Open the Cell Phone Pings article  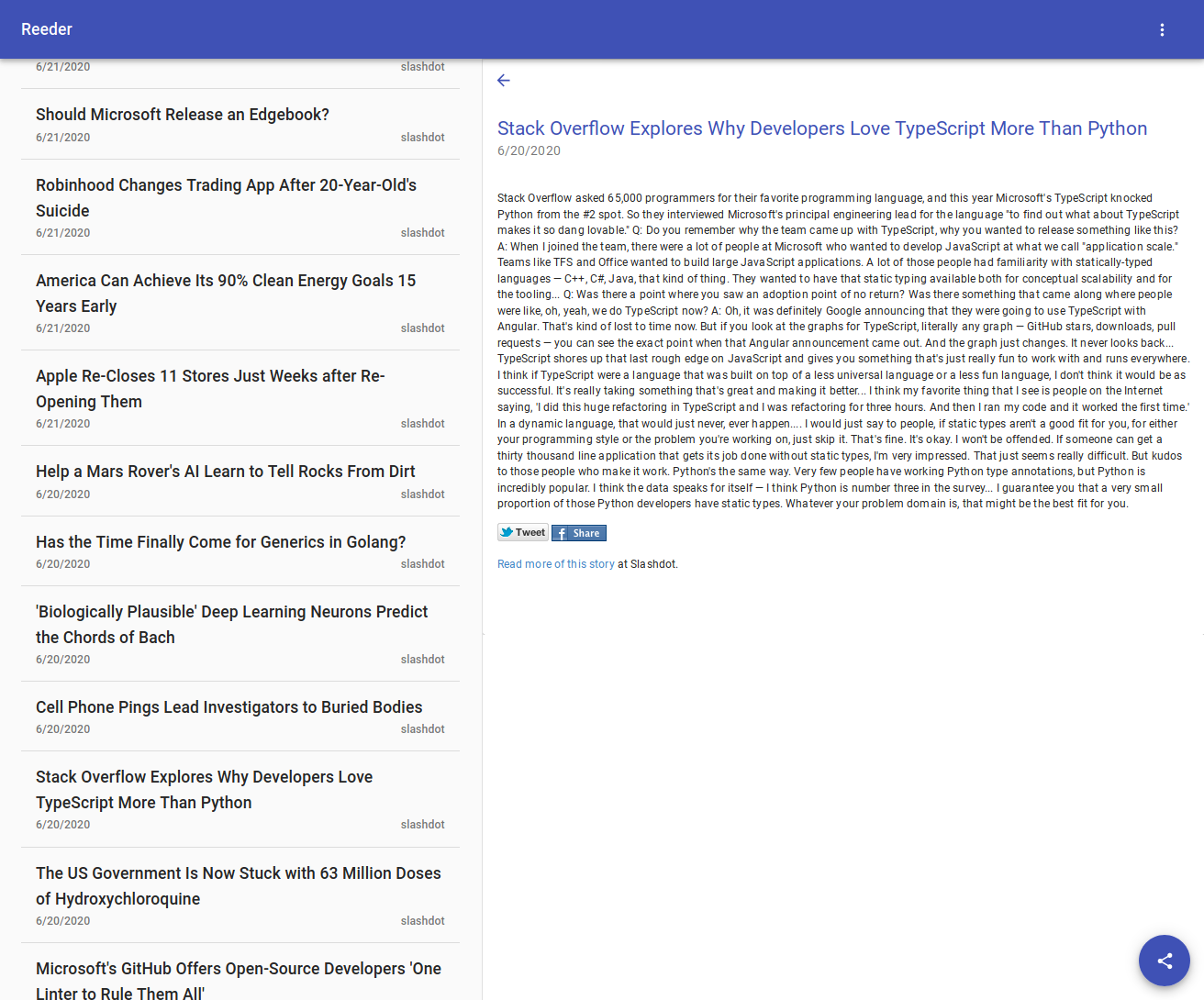click(240, 717)
